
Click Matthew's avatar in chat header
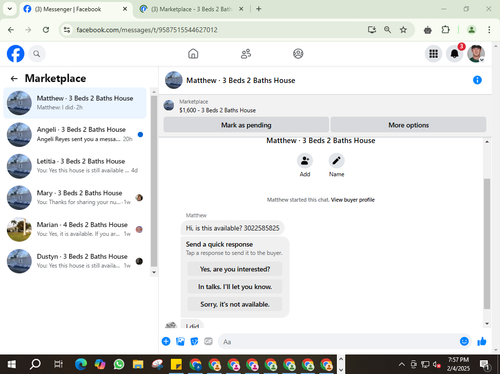pyautogui.click(x=174, y=80)
